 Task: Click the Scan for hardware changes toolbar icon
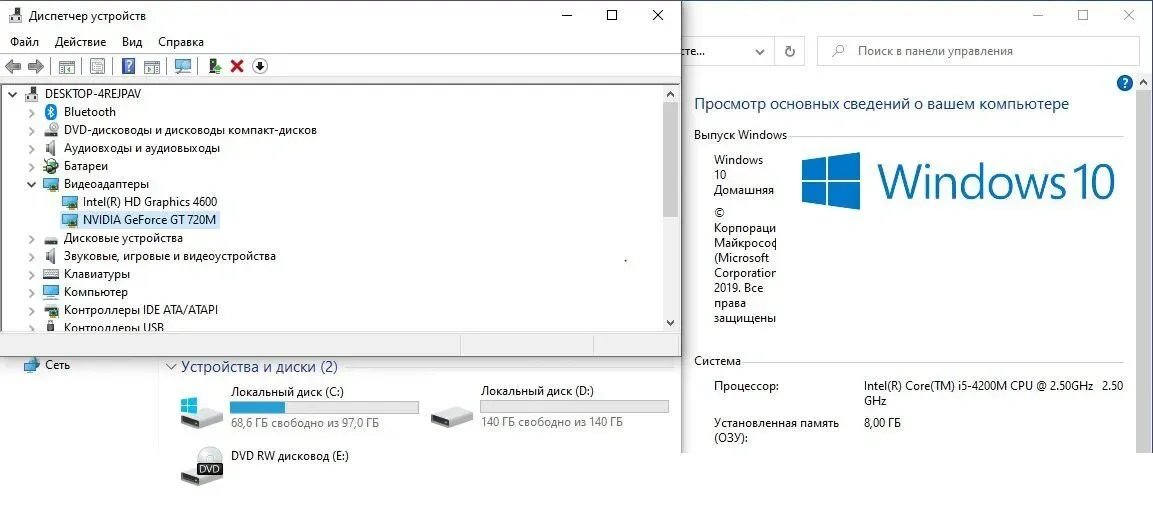click(x=183, y=66)
